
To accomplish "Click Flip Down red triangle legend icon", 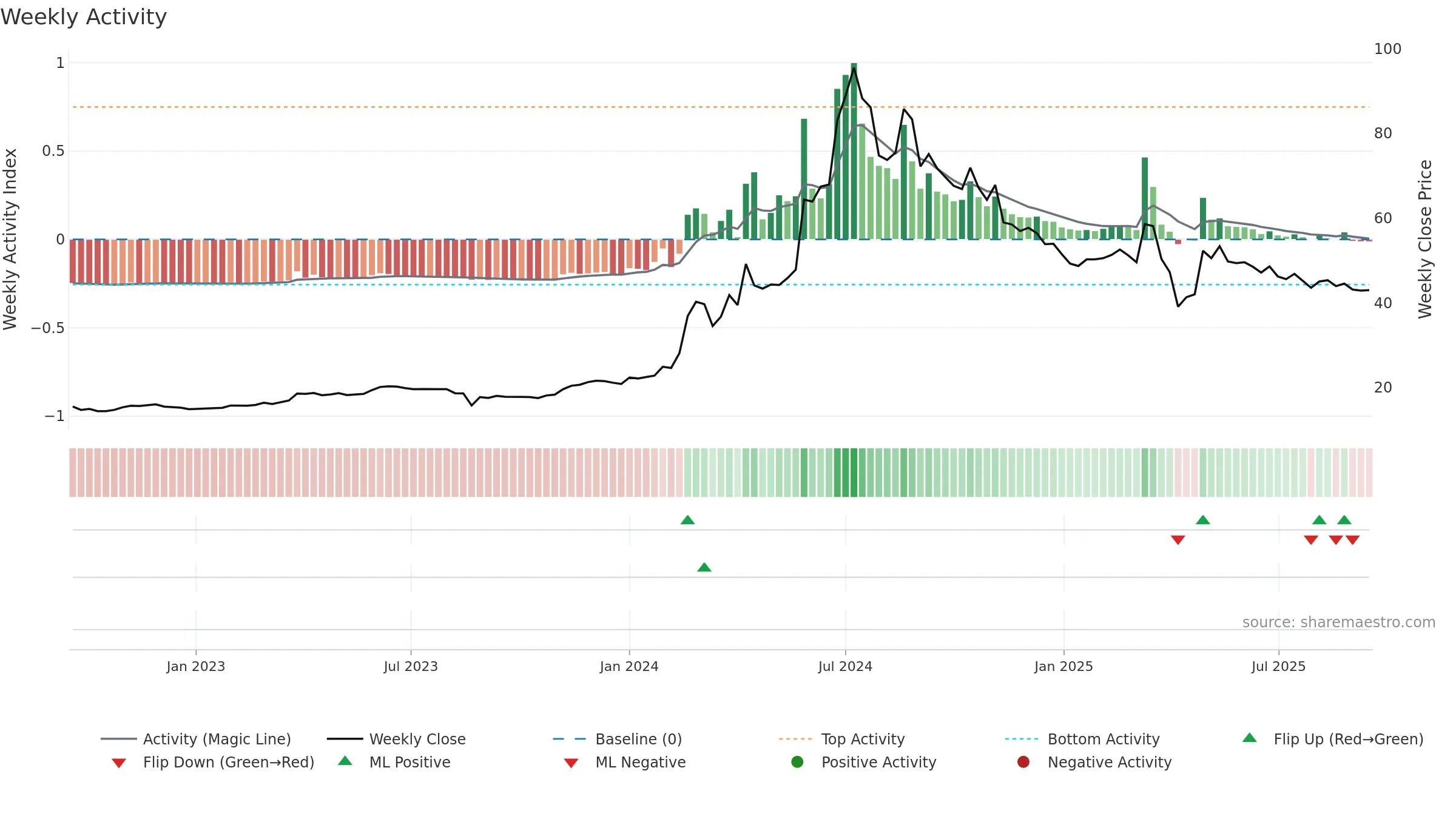I will coord(119,763).
